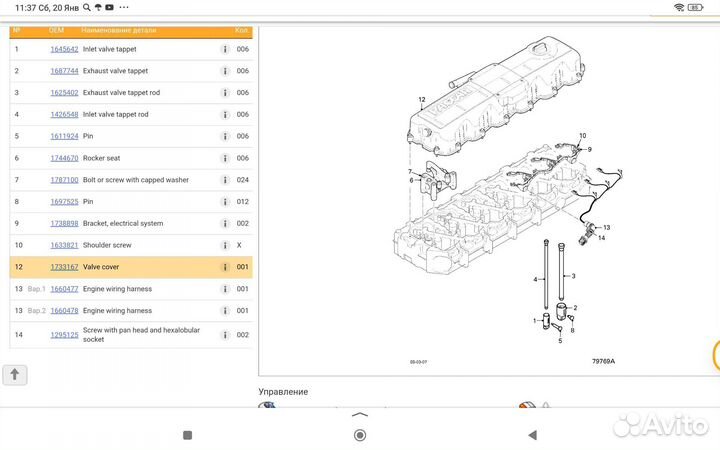Tap the scroll-to-top arrow button

click(x=15, y=375)
